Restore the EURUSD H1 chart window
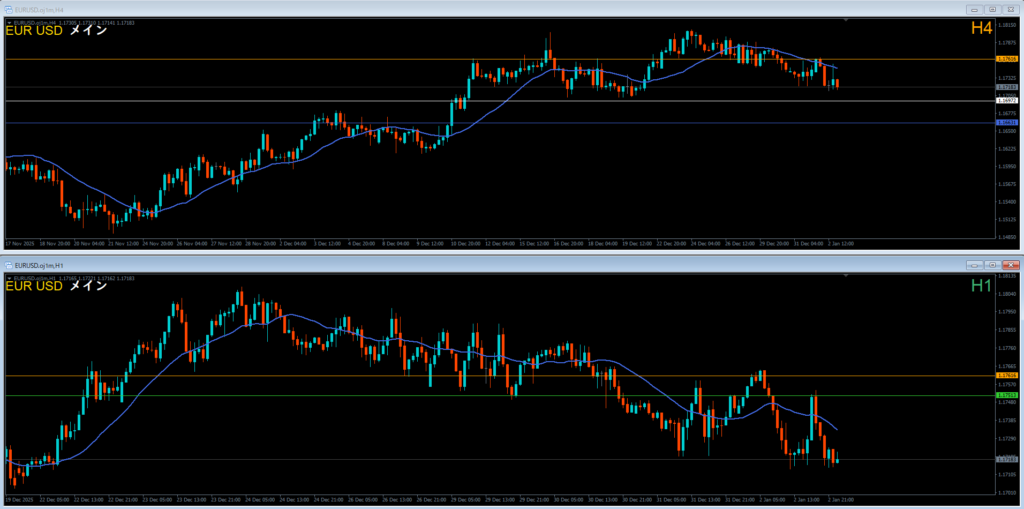1024x509 pixels. [992, 265]
